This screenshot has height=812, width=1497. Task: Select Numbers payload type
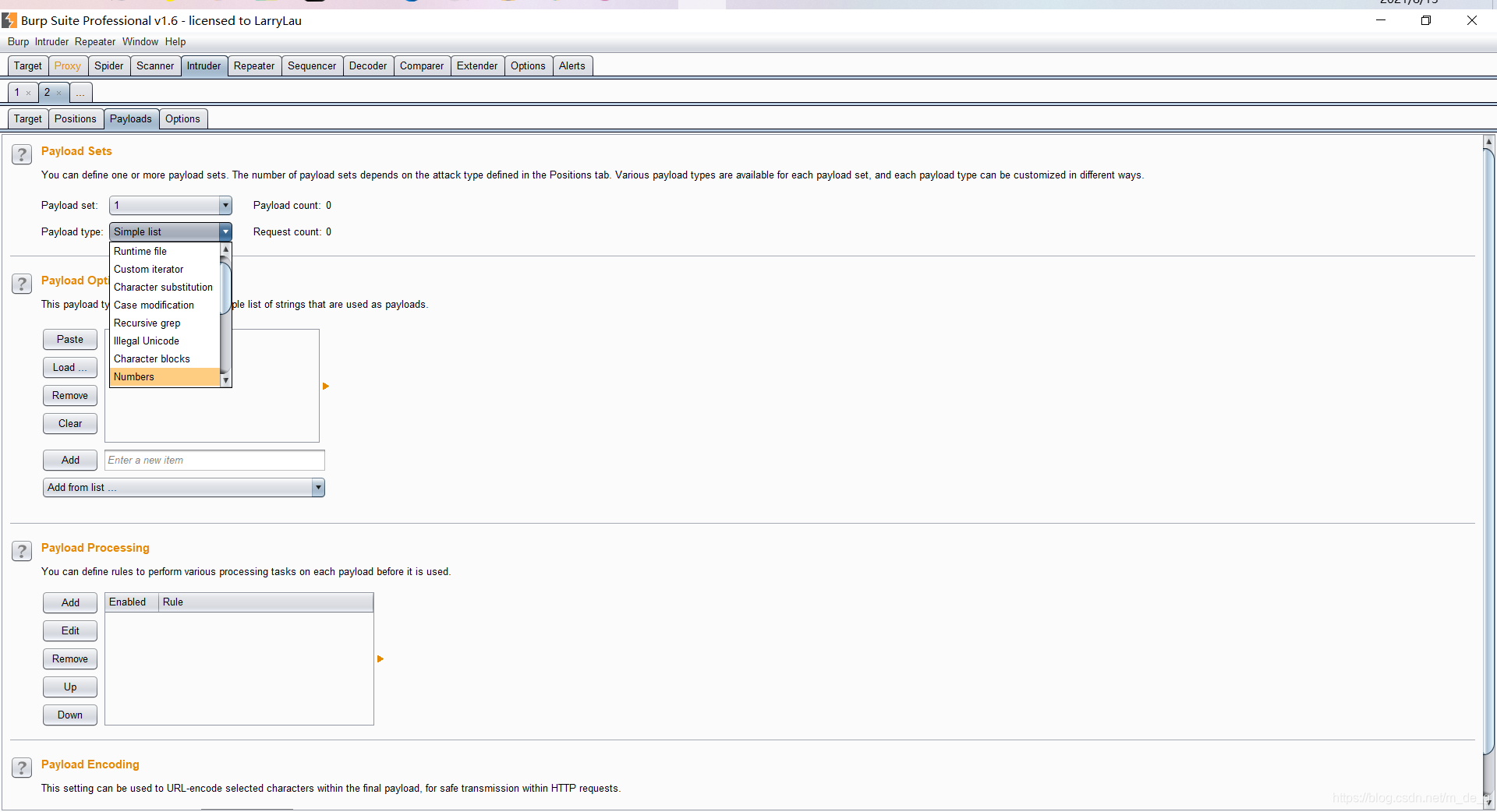click(x=165, y=377)
